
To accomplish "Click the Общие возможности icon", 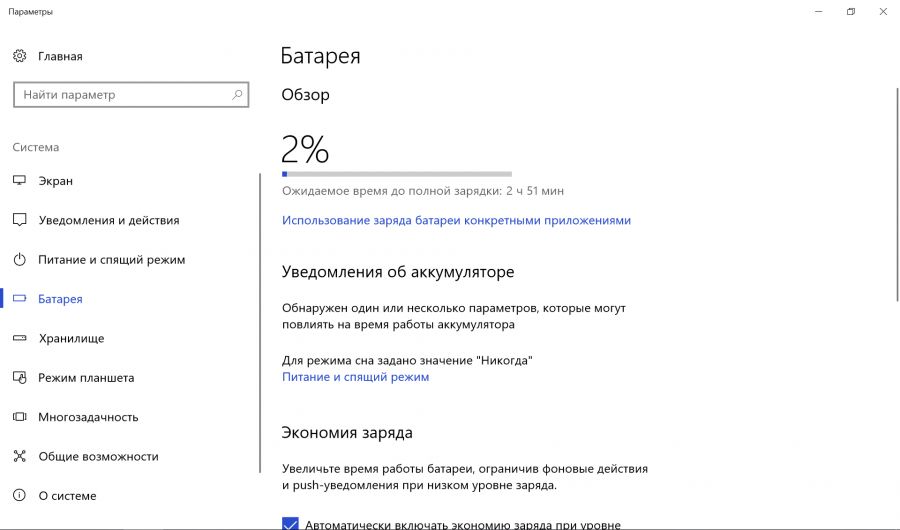I will tap(19, 456).
